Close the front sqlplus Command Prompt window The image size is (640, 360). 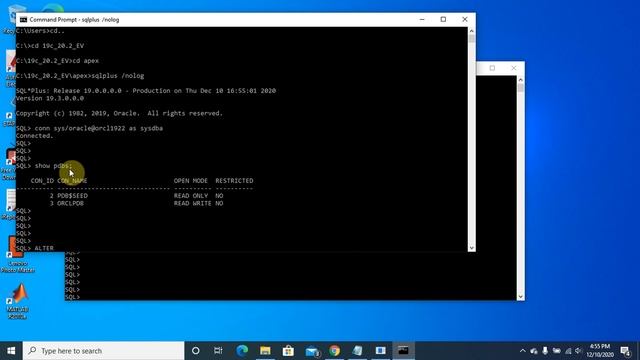click(464, 20)
